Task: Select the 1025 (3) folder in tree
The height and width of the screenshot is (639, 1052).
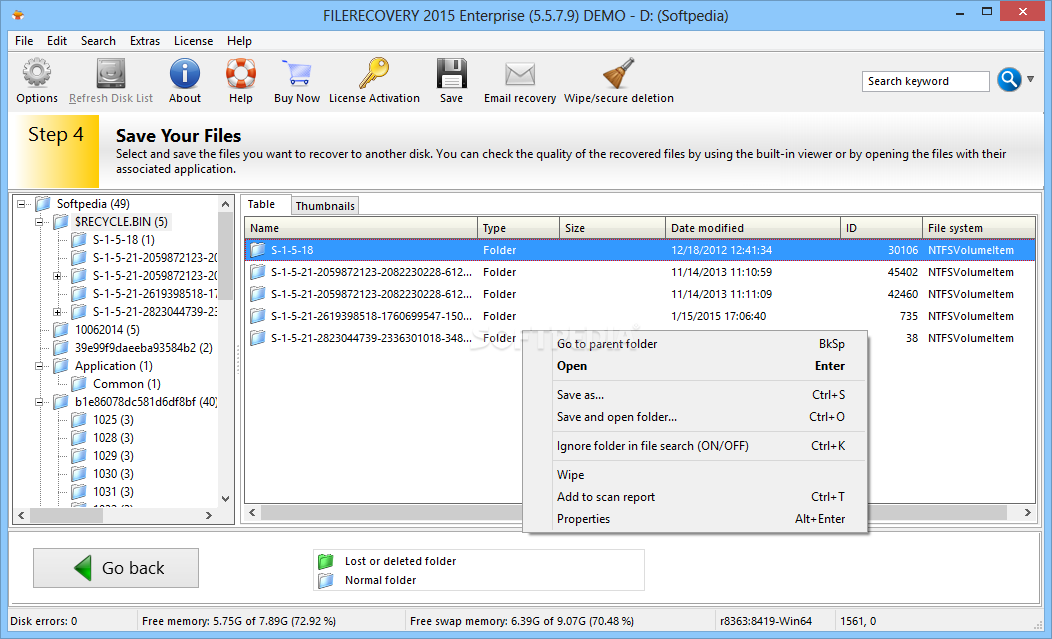Action: (x=113, y=420)
